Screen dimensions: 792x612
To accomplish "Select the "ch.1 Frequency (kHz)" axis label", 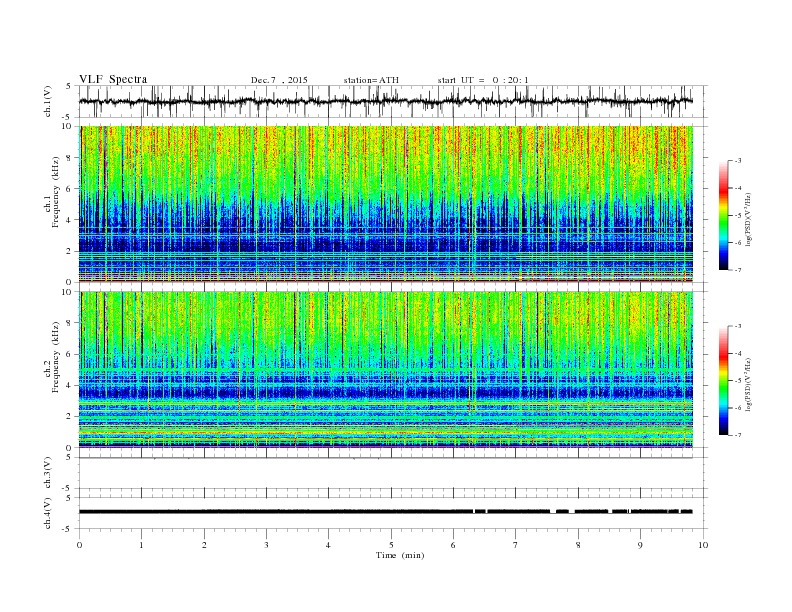I will click(52, 192).
